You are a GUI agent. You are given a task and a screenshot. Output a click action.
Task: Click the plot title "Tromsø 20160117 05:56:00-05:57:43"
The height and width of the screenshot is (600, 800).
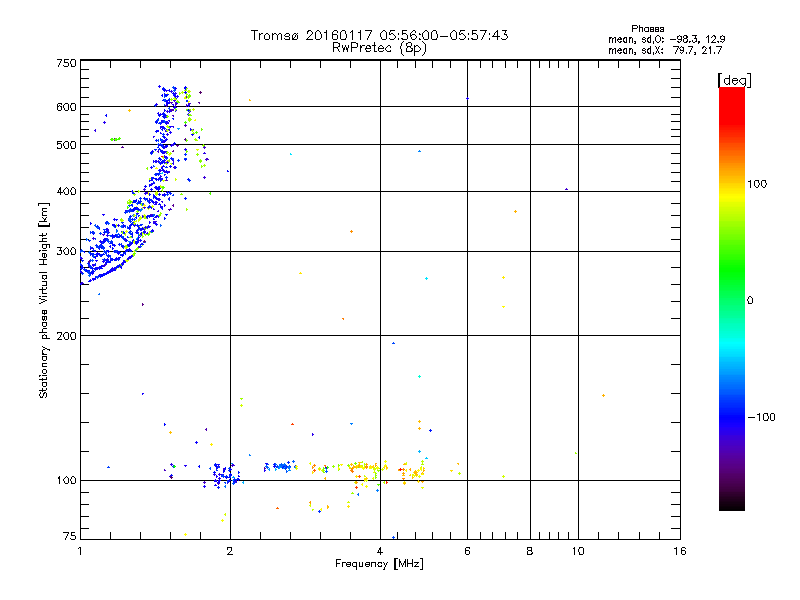(379, 35)
